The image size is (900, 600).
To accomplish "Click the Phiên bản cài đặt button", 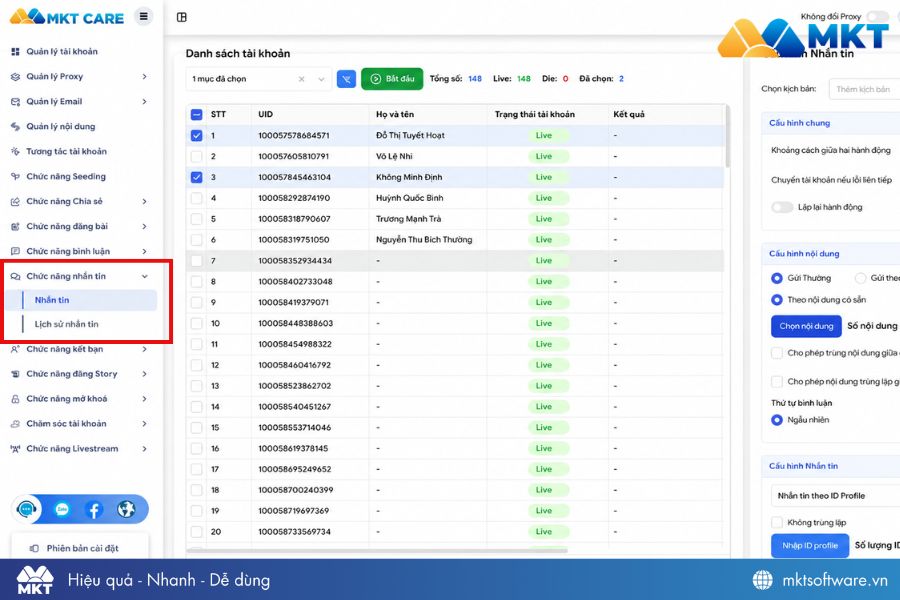I will (x=79, y=548).
